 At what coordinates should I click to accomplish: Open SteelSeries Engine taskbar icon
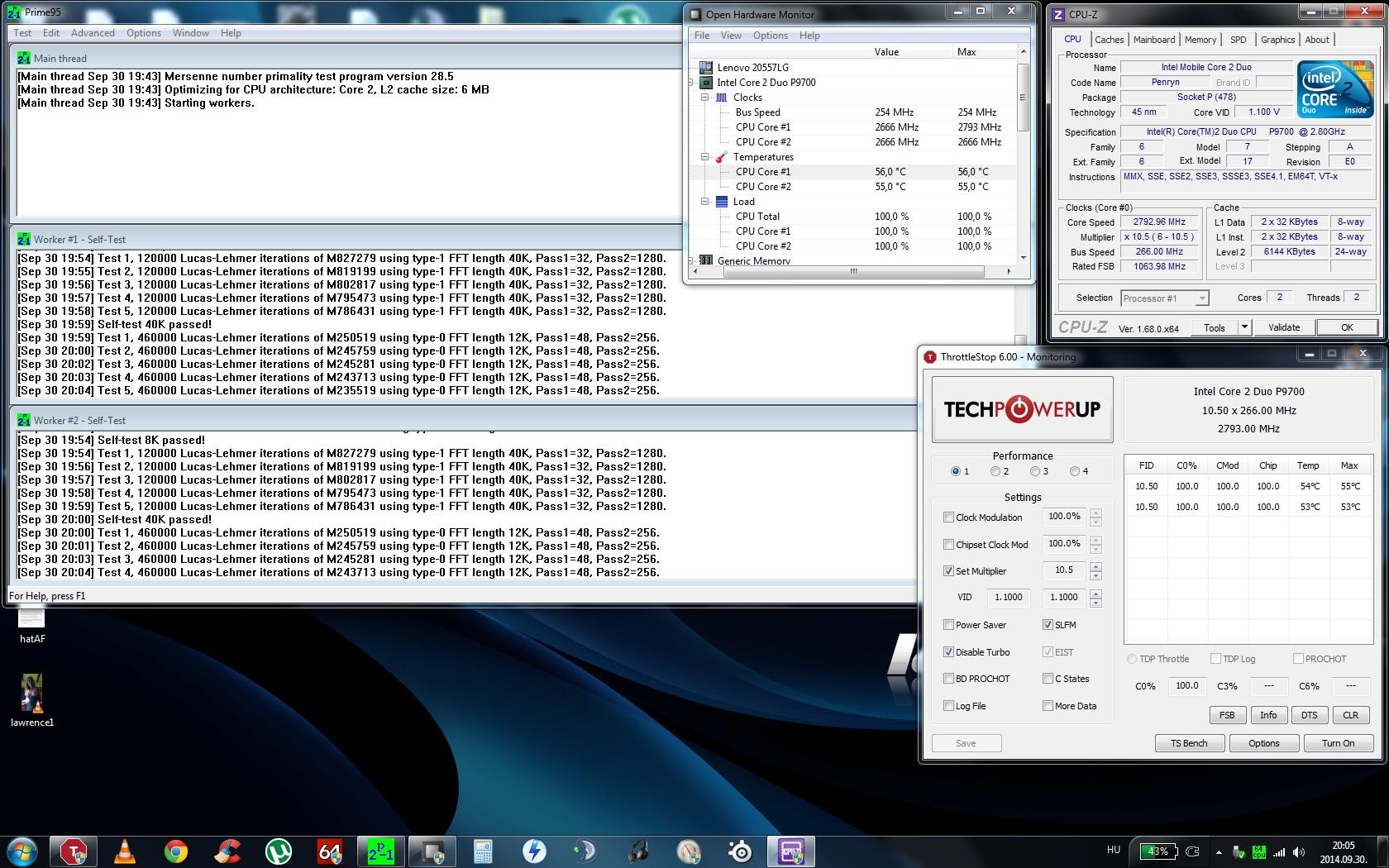click(x=740, y=851)
